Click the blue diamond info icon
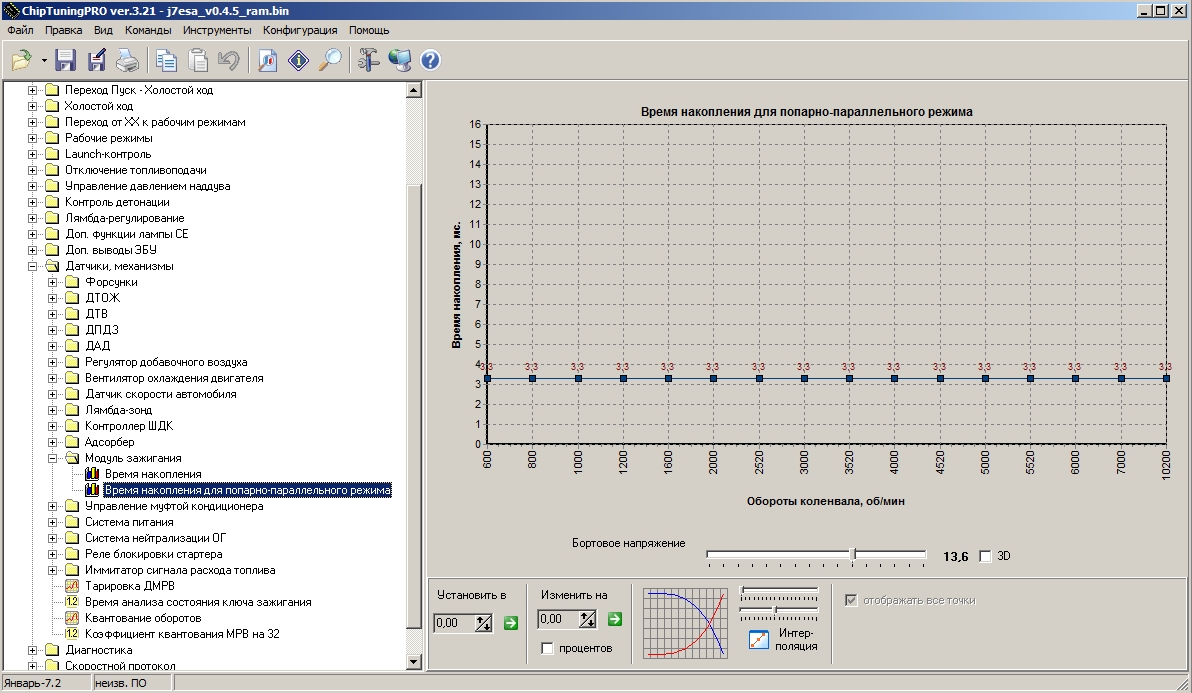1192x693 pixels. [x=298, y=61]
